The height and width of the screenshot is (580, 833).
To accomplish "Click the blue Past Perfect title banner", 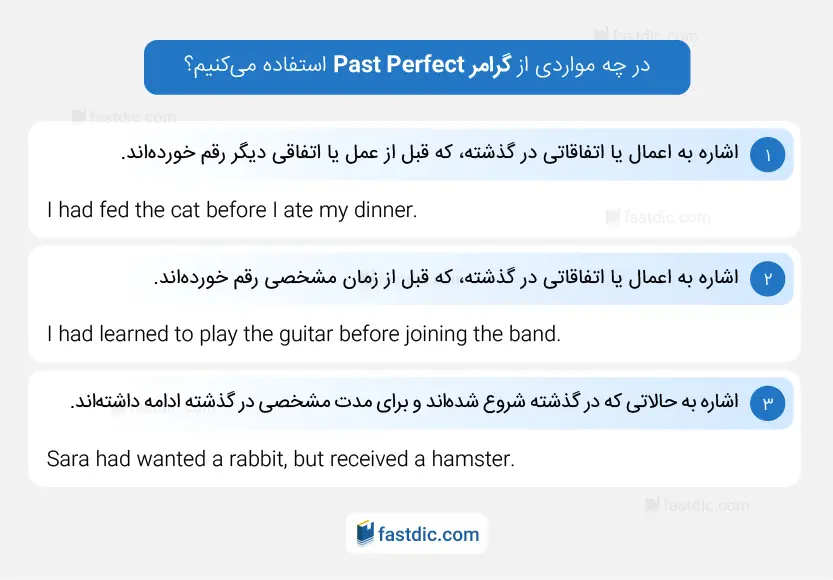I will [417, 67].
